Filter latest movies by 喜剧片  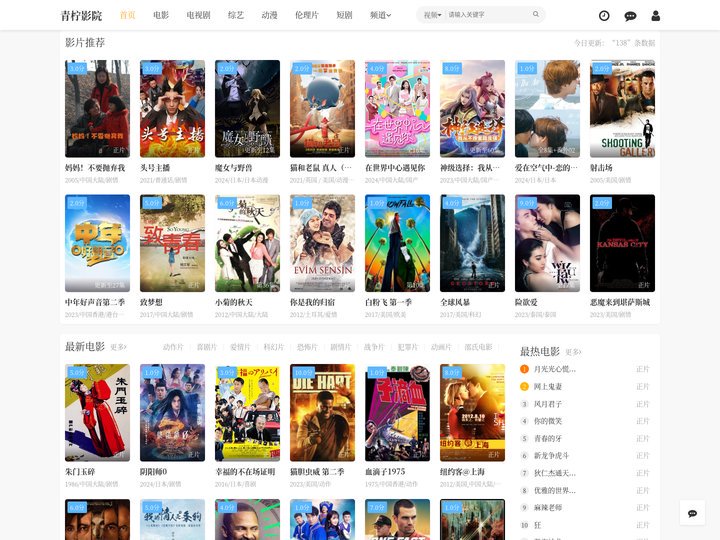pyautogui.click(x=207, y=347)
